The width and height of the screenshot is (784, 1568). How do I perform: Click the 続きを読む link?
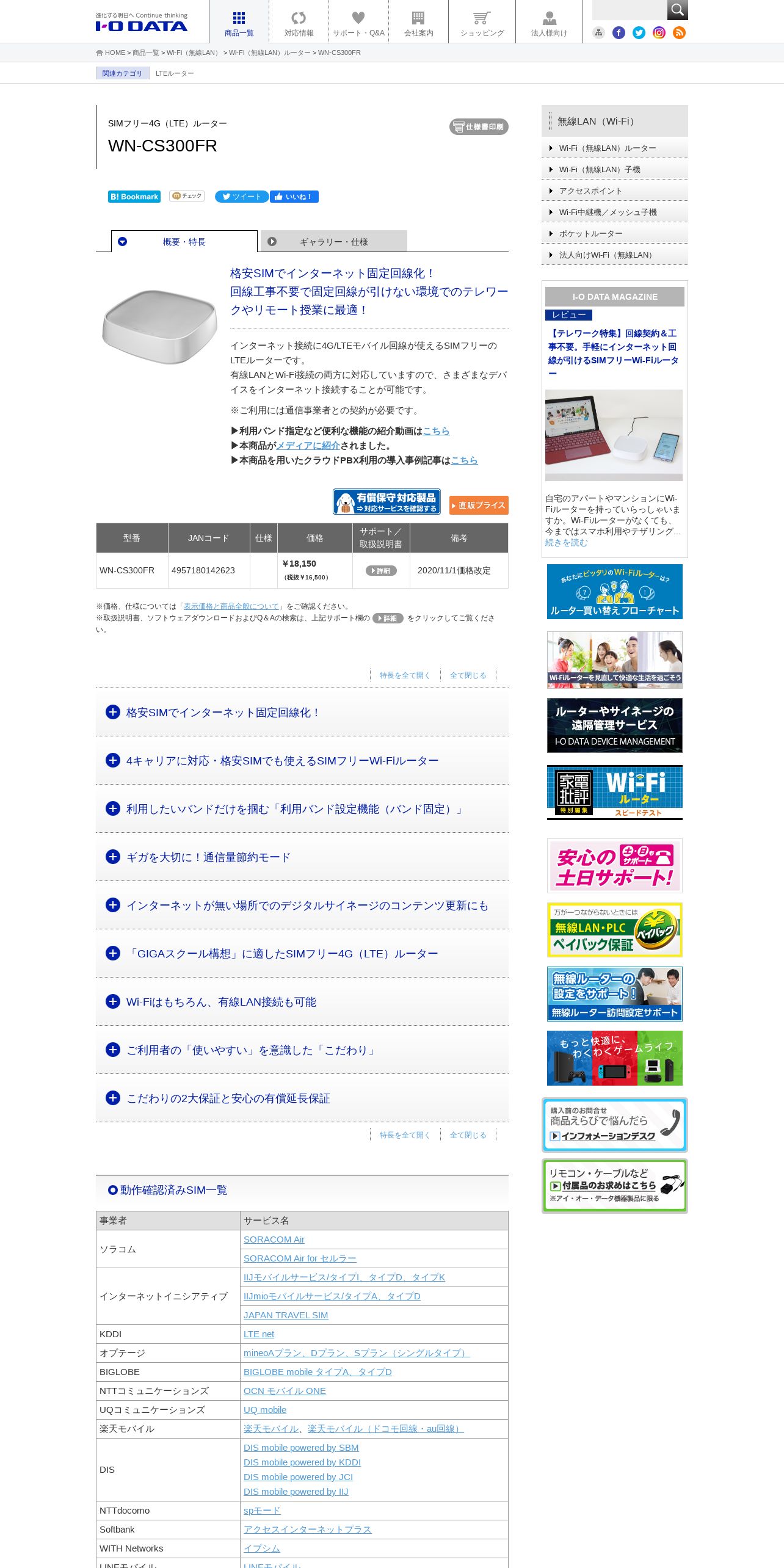tap(567, 542)
